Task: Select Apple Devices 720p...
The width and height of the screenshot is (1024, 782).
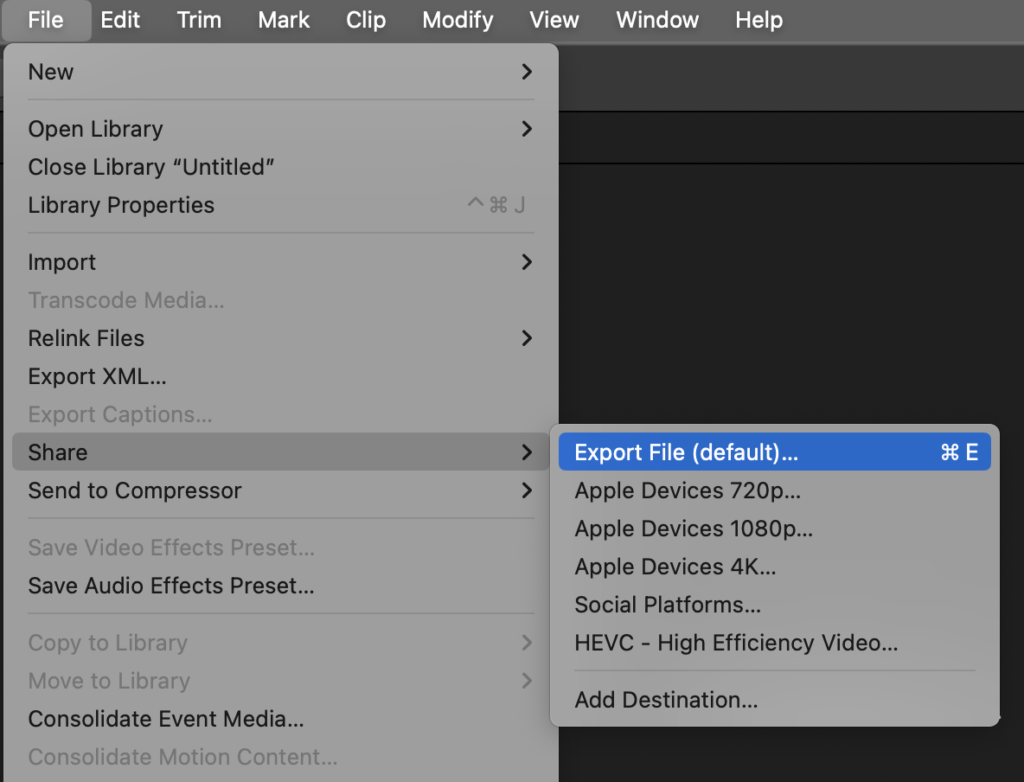Action: click(775, 491)
